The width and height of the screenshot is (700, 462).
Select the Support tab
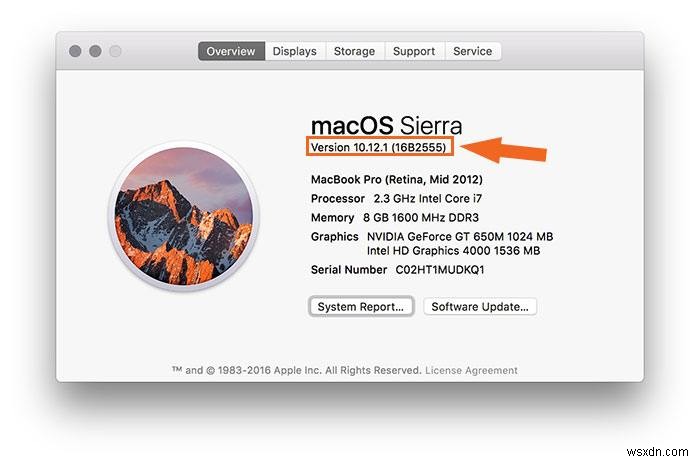click(414, 51)
